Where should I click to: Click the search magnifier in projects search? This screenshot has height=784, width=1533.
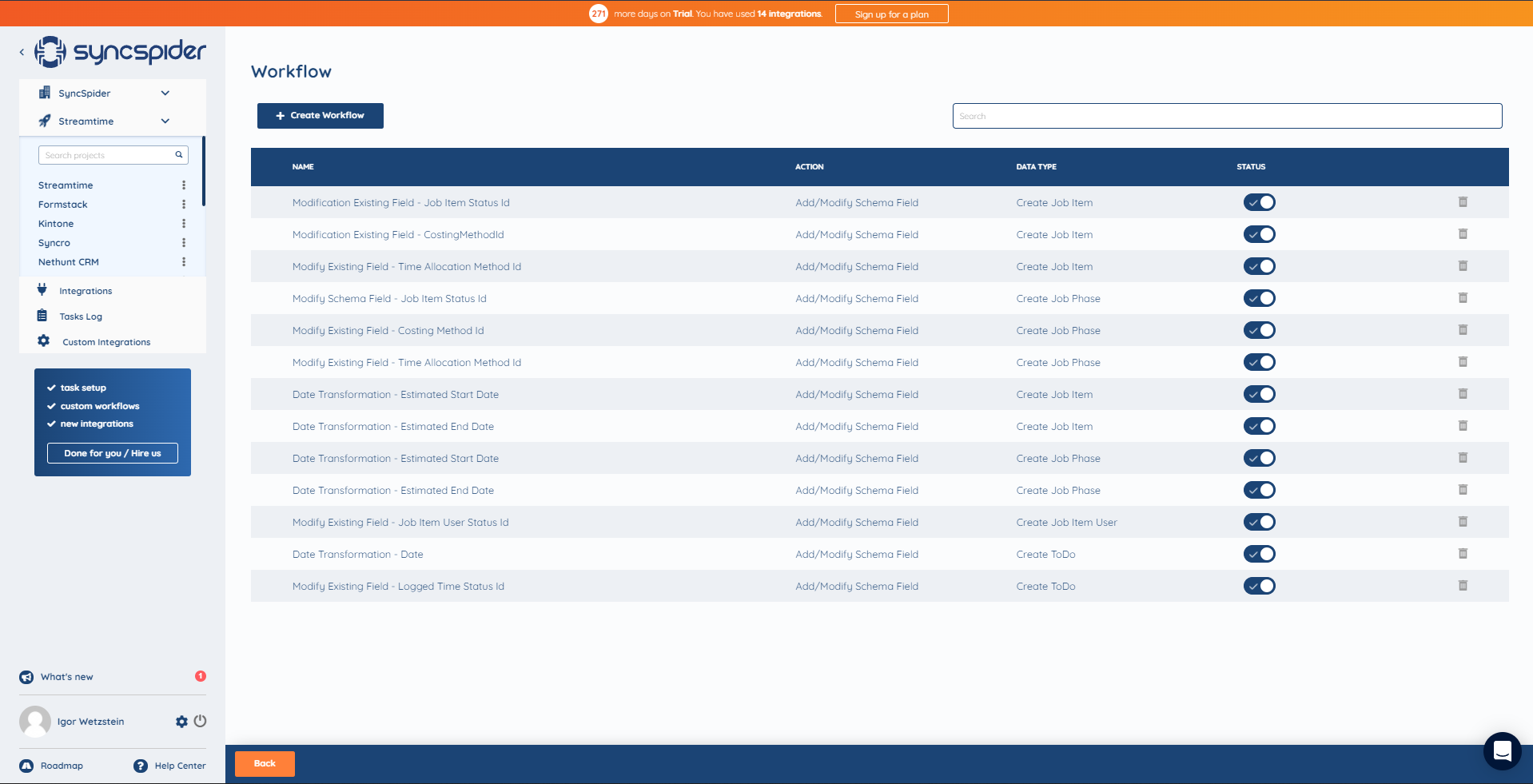tap(179, 155)
